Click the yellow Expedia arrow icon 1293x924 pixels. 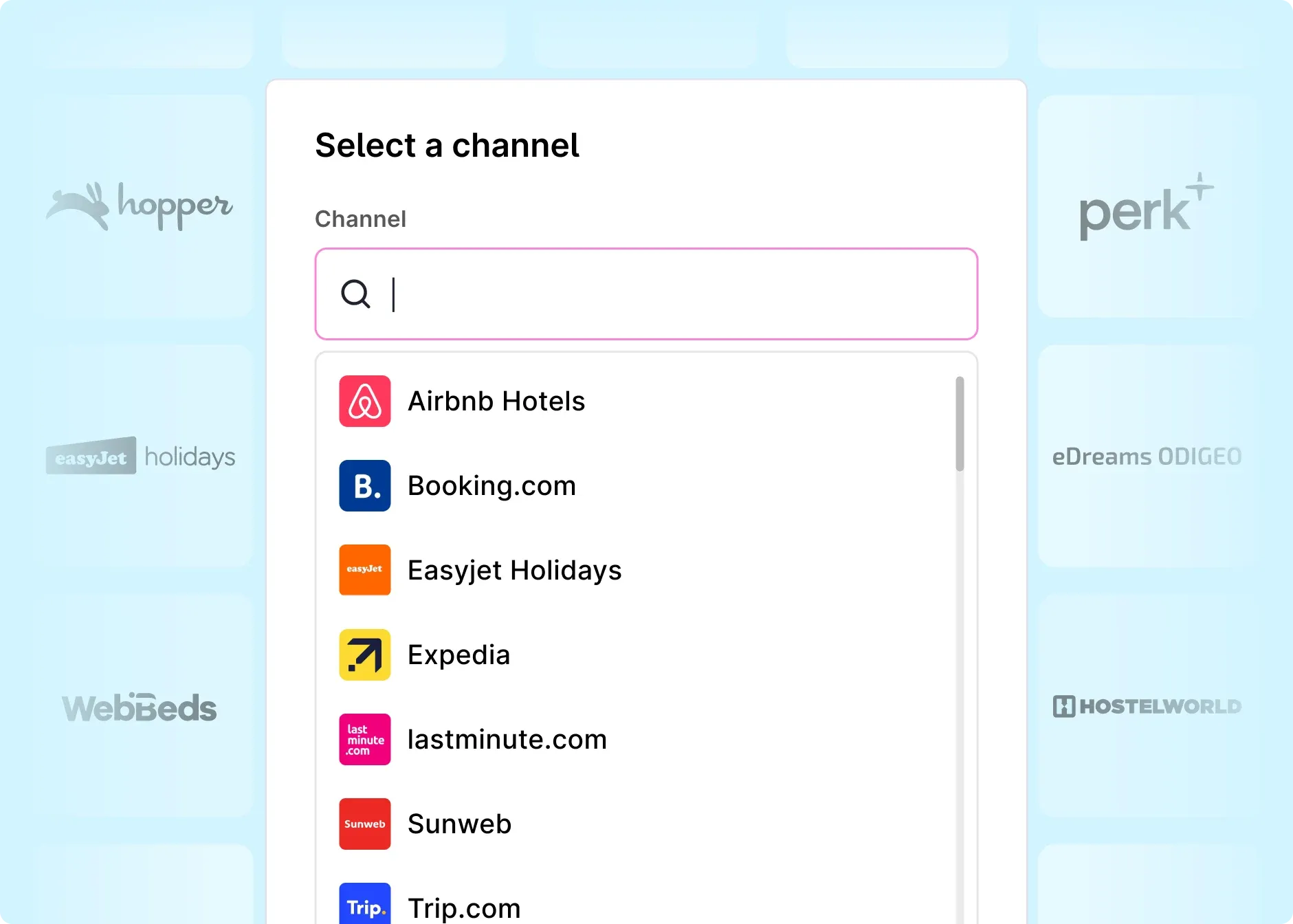click(x=365, y=654)
